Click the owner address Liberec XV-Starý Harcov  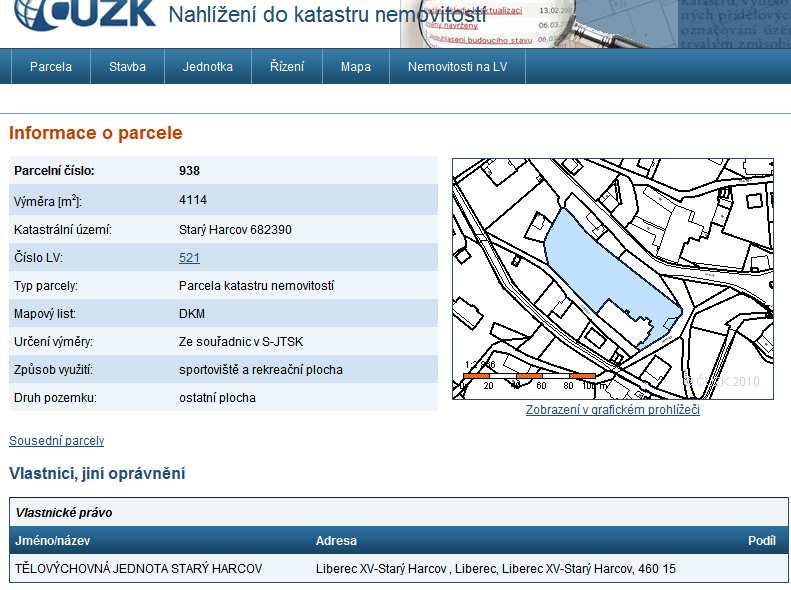click(x=495, y=569)
